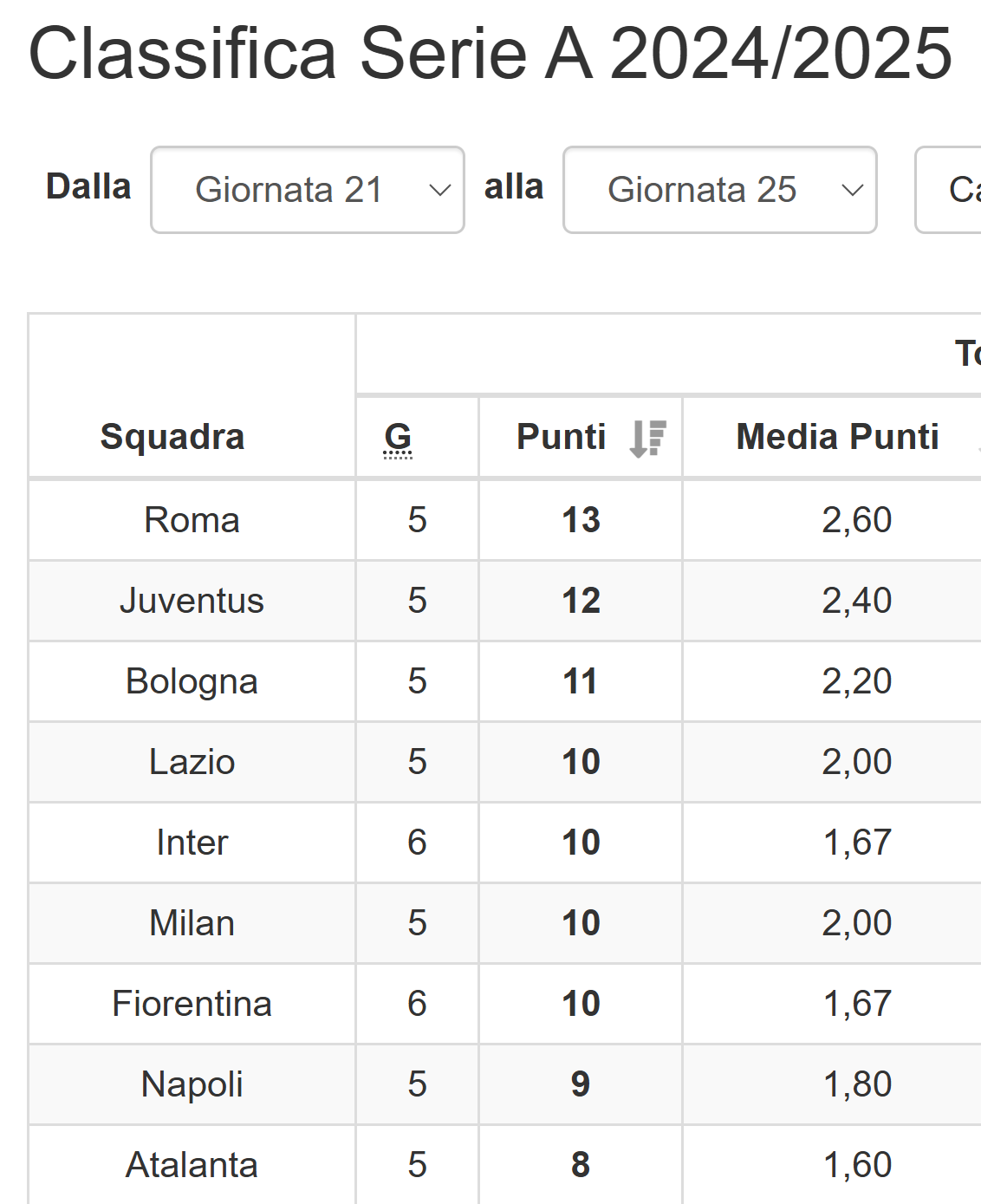981x1204 pixels.
Task: Select the Roma team row
Action: click(504, 520)
